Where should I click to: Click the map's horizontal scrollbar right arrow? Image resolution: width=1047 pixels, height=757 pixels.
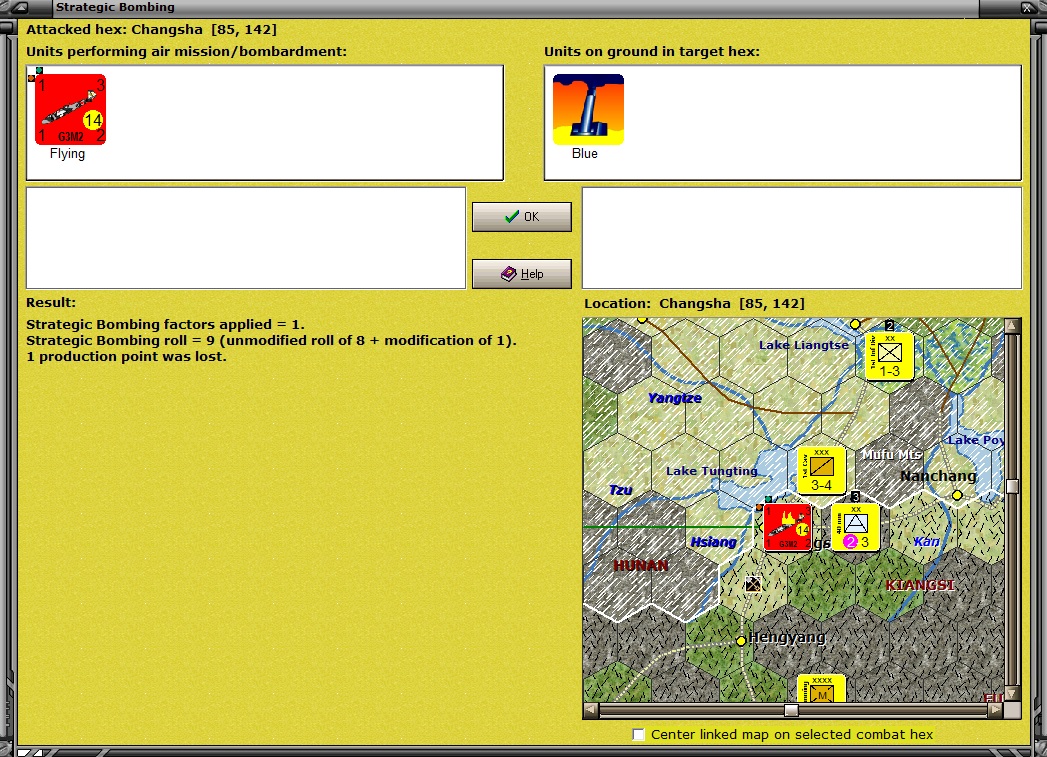(x=995, y=710)
